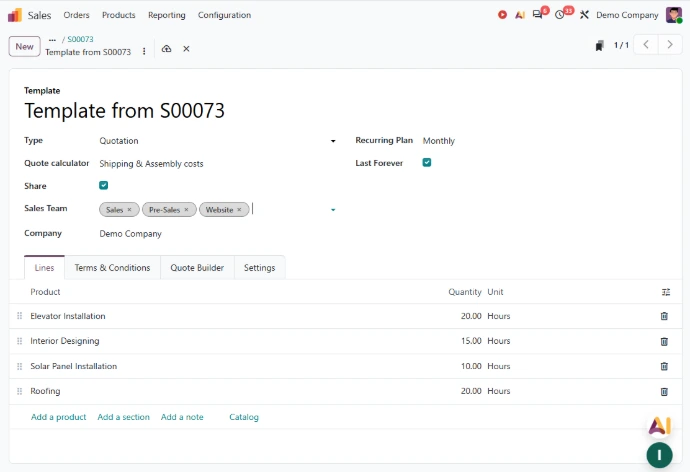Delete the Interior Designing line

(664, 341)
